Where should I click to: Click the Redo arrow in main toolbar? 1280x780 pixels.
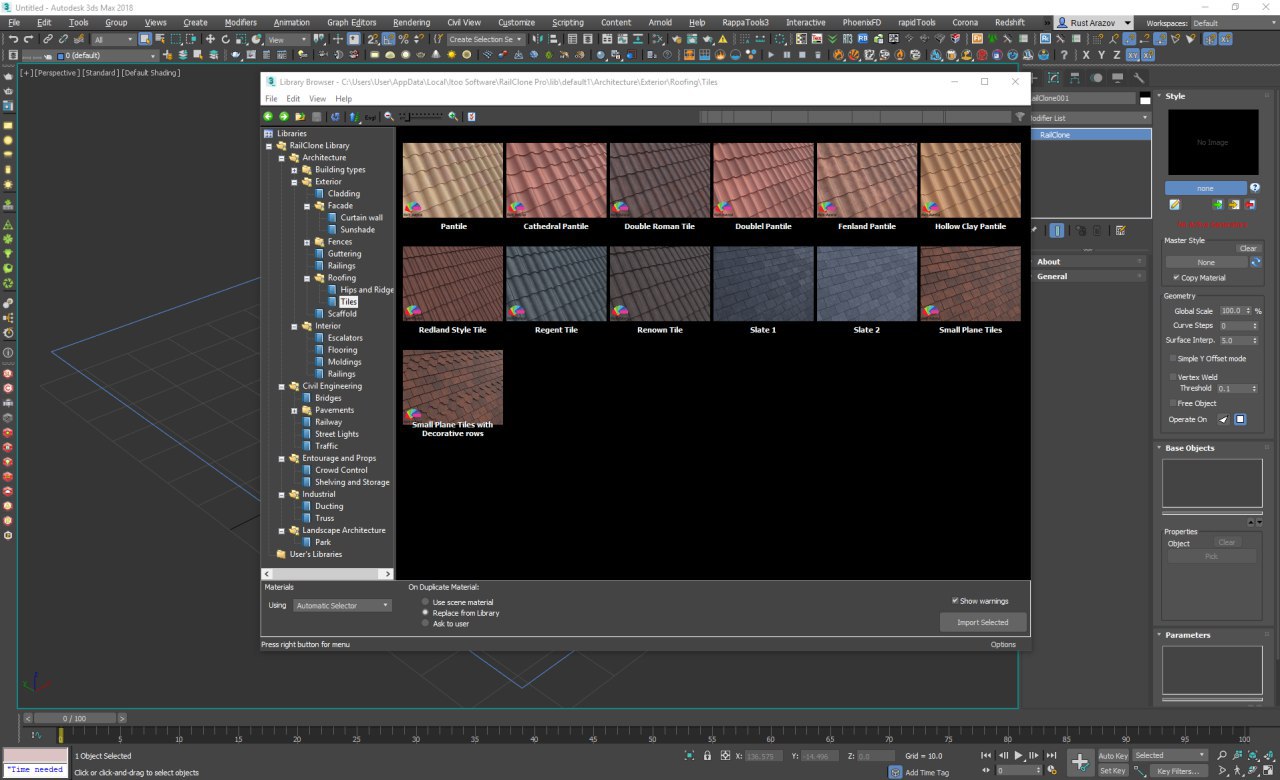(29, 39)
